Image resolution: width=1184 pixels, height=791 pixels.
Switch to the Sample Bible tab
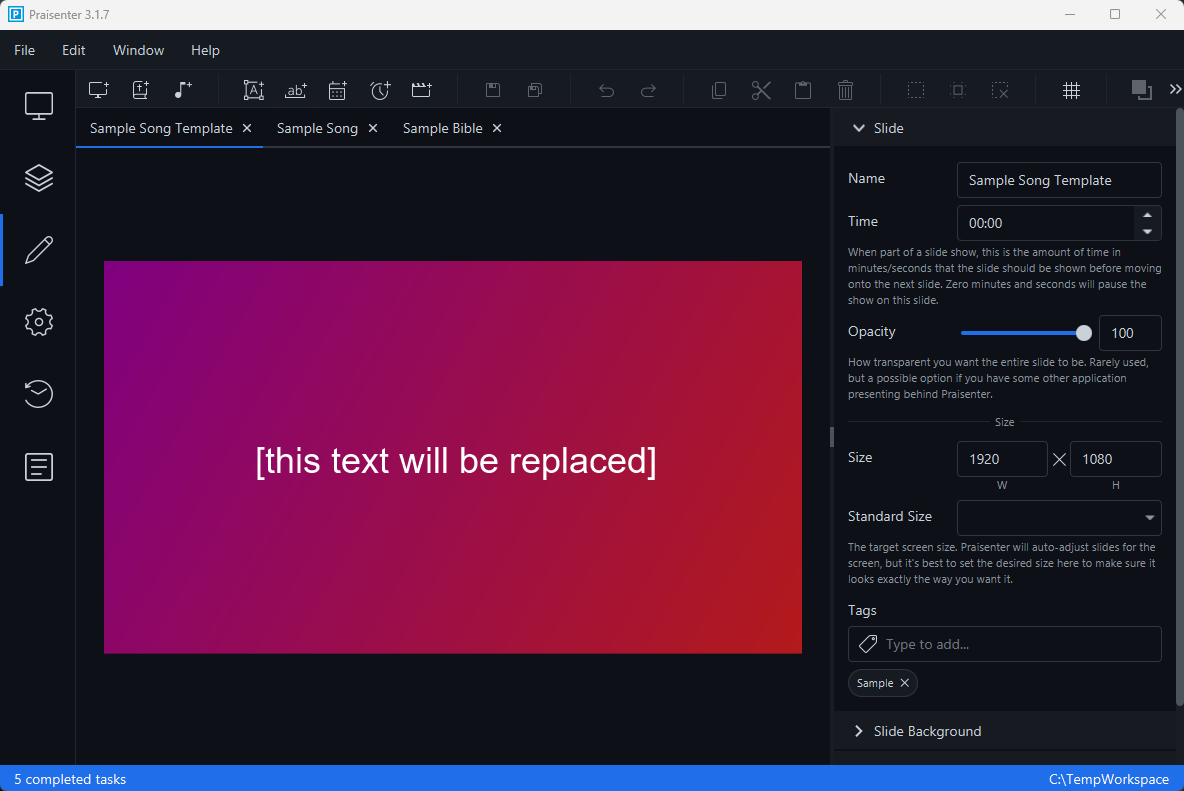point(443,128)
